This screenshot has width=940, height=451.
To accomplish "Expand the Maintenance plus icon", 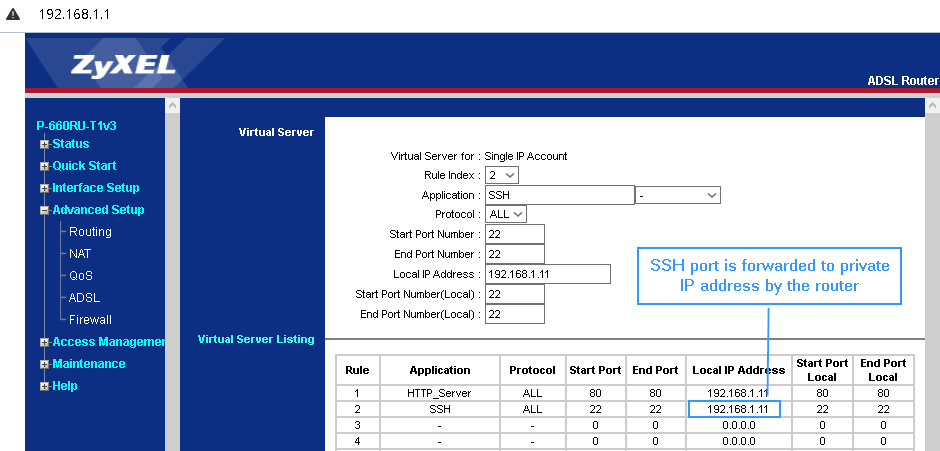I will pos(45,364).
